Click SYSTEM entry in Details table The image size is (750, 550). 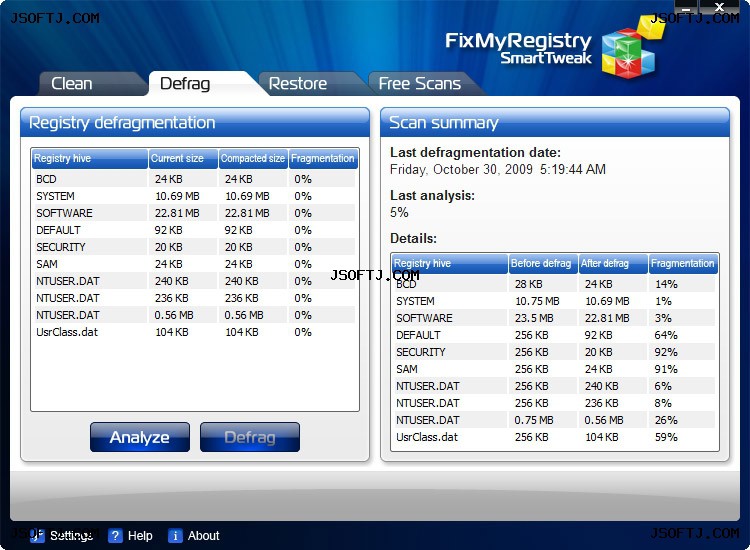[415, 301]
